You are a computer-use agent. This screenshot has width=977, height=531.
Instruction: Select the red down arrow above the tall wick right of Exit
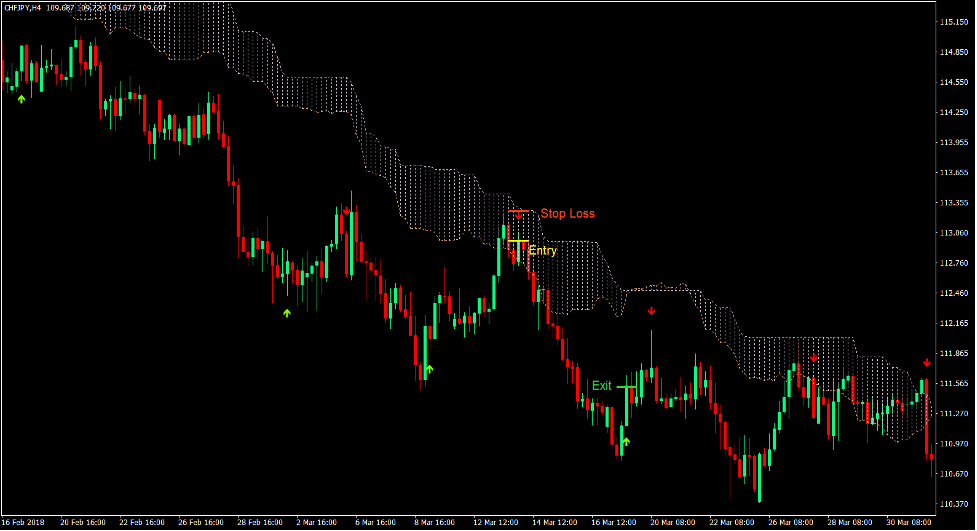pyautogui.click(x=651, y=311)
